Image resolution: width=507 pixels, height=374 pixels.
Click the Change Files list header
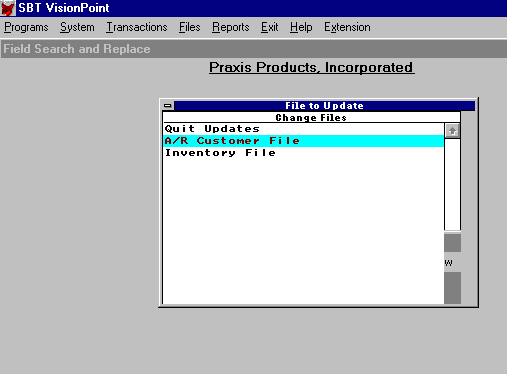(311, 117)
